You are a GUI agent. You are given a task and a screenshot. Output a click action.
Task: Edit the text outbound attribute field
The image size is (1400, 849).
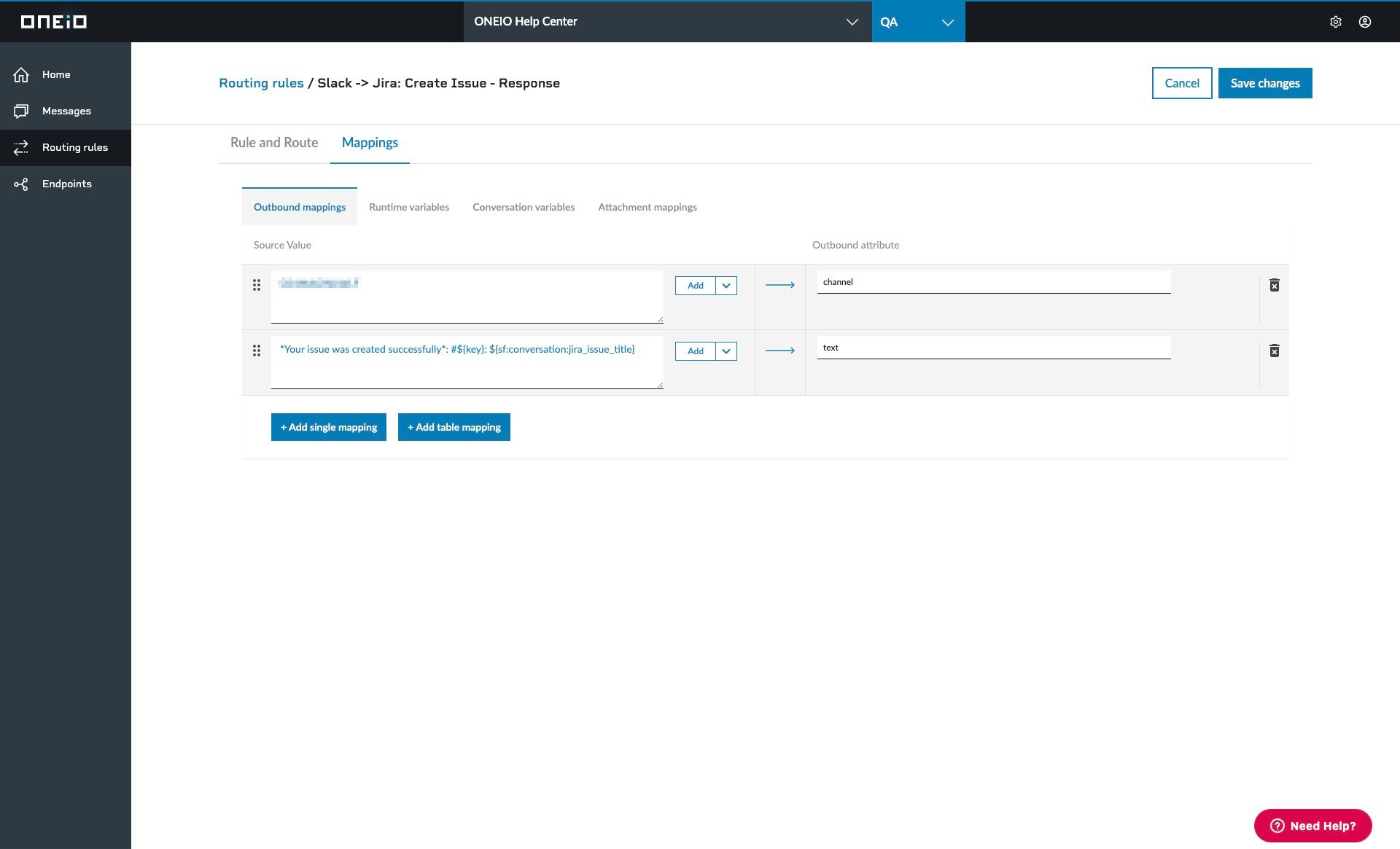pos(994,348)
